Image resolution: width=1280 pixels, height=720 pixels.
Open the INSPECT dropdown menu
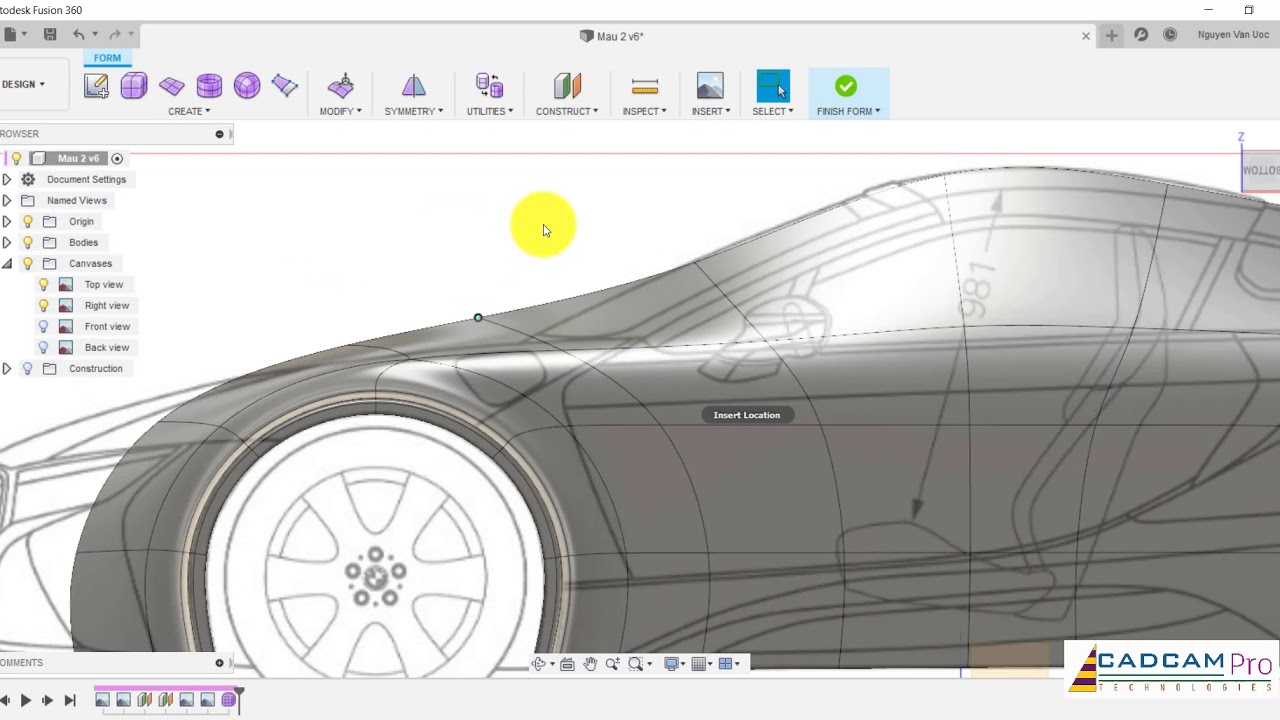point(644,111)
